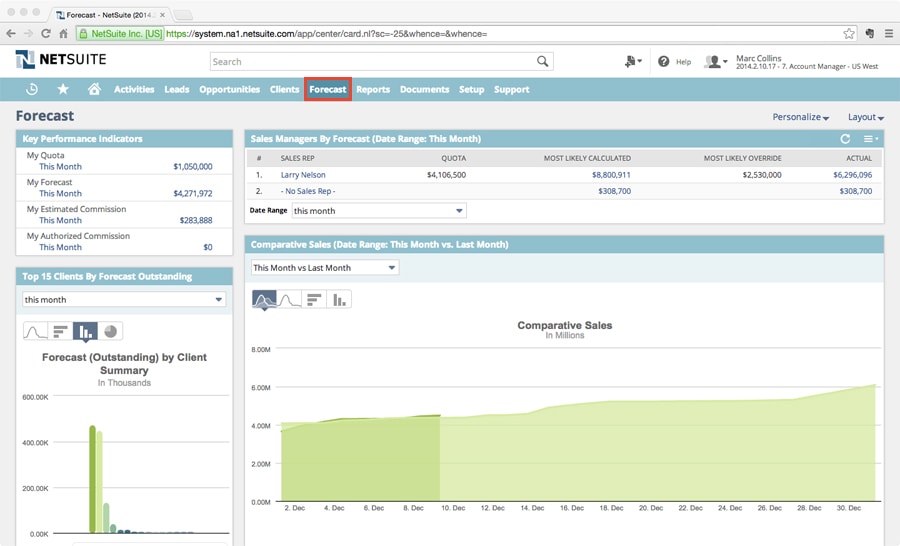This screenshot has height=546, width=900.
Task: Select line chart view in Comparative Sales
Action: pyautogui.click(x=289, y=299)
